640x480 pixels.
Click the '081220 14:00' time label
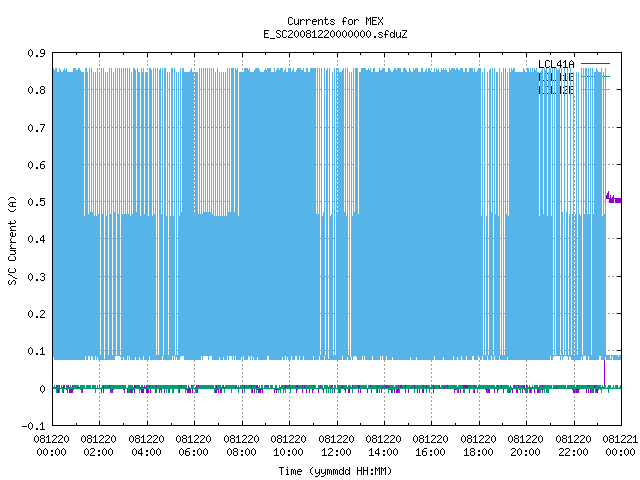coord(383,446)
